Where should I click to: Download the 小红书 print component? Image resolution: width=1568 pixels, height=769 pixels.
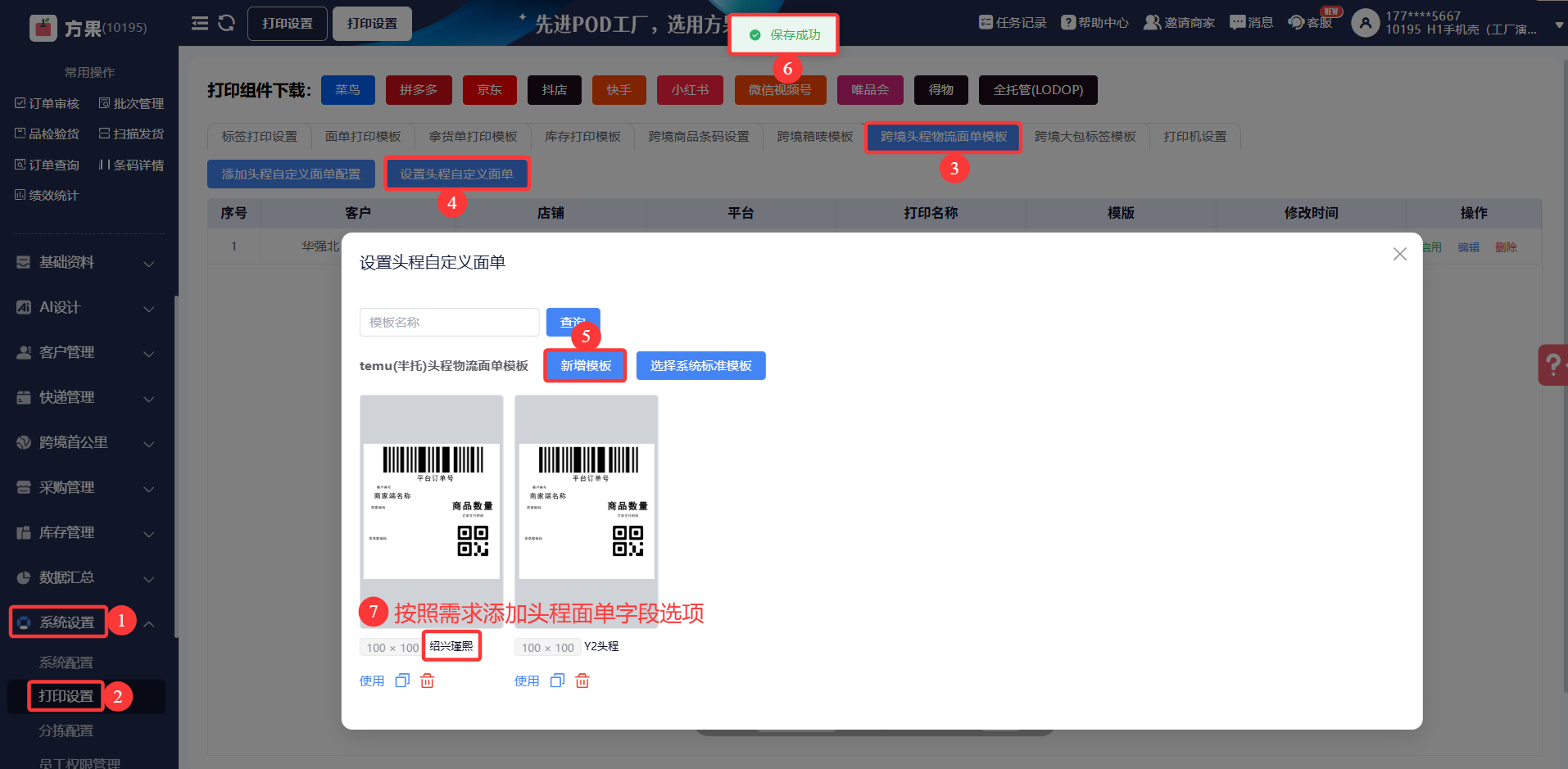[x=690, y=90]
